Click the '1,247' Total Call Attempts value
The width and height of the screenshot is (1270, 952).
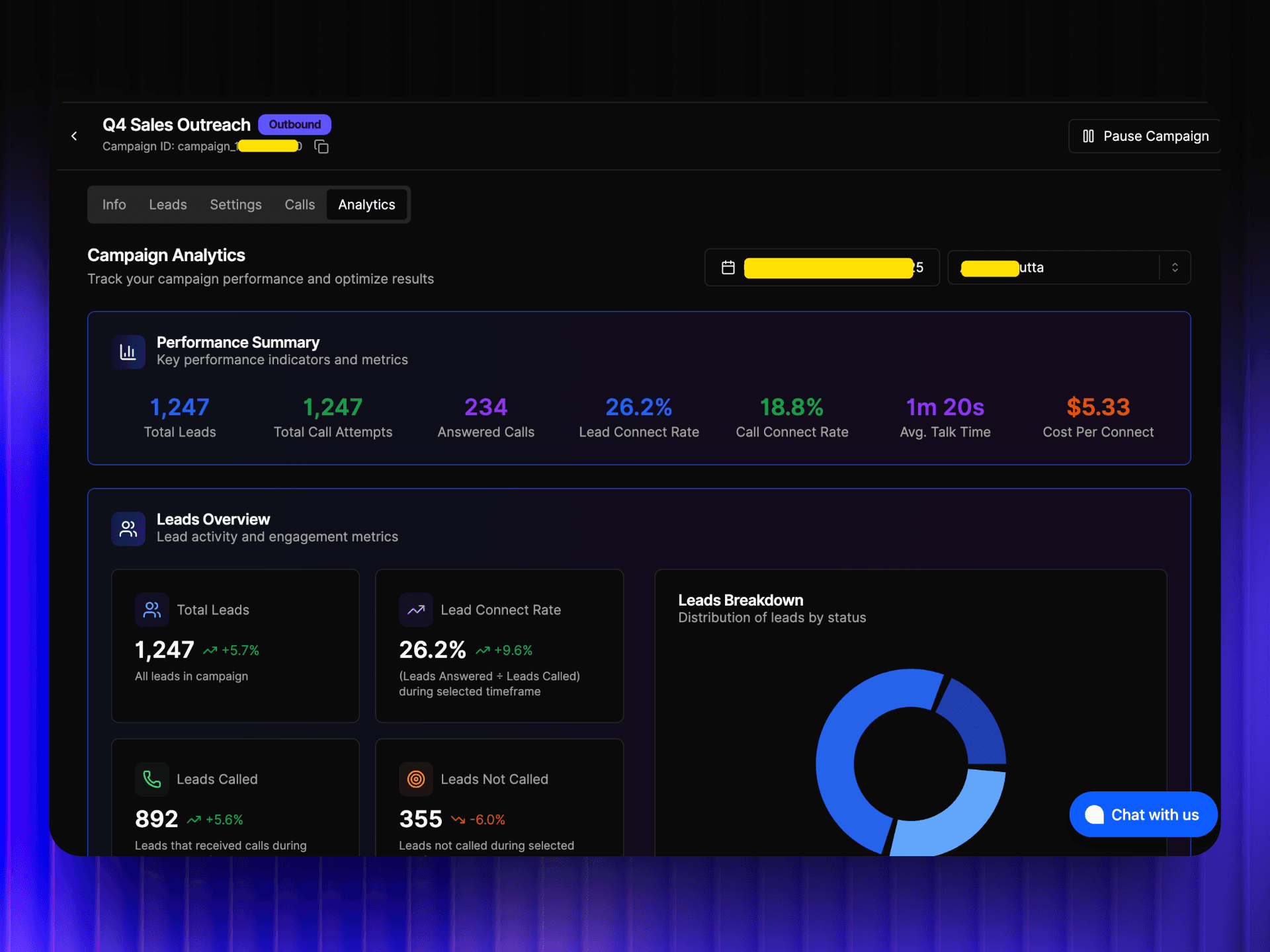(333, 407)
